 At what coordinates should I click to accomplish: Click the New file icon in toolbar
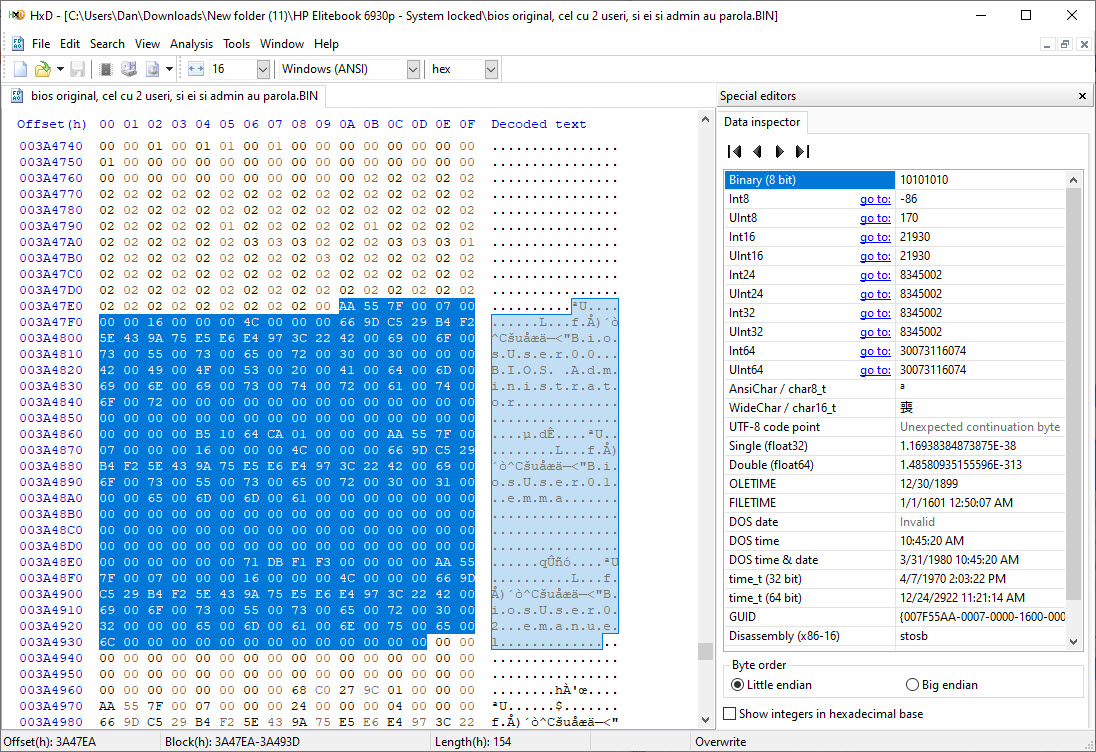[20, 69]
